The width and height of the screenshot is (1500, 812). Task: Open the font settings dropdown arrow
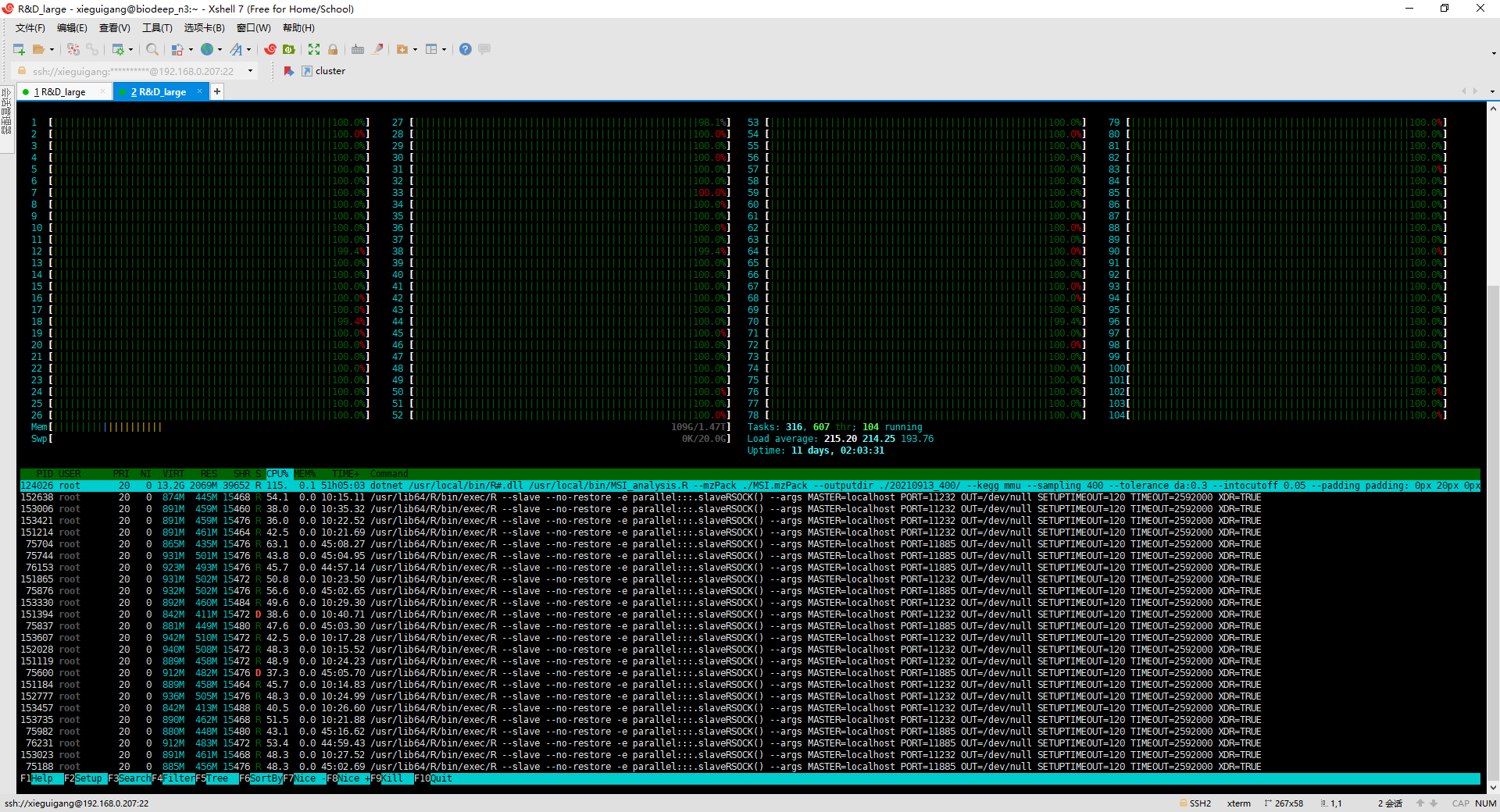(x=249, y=49)
